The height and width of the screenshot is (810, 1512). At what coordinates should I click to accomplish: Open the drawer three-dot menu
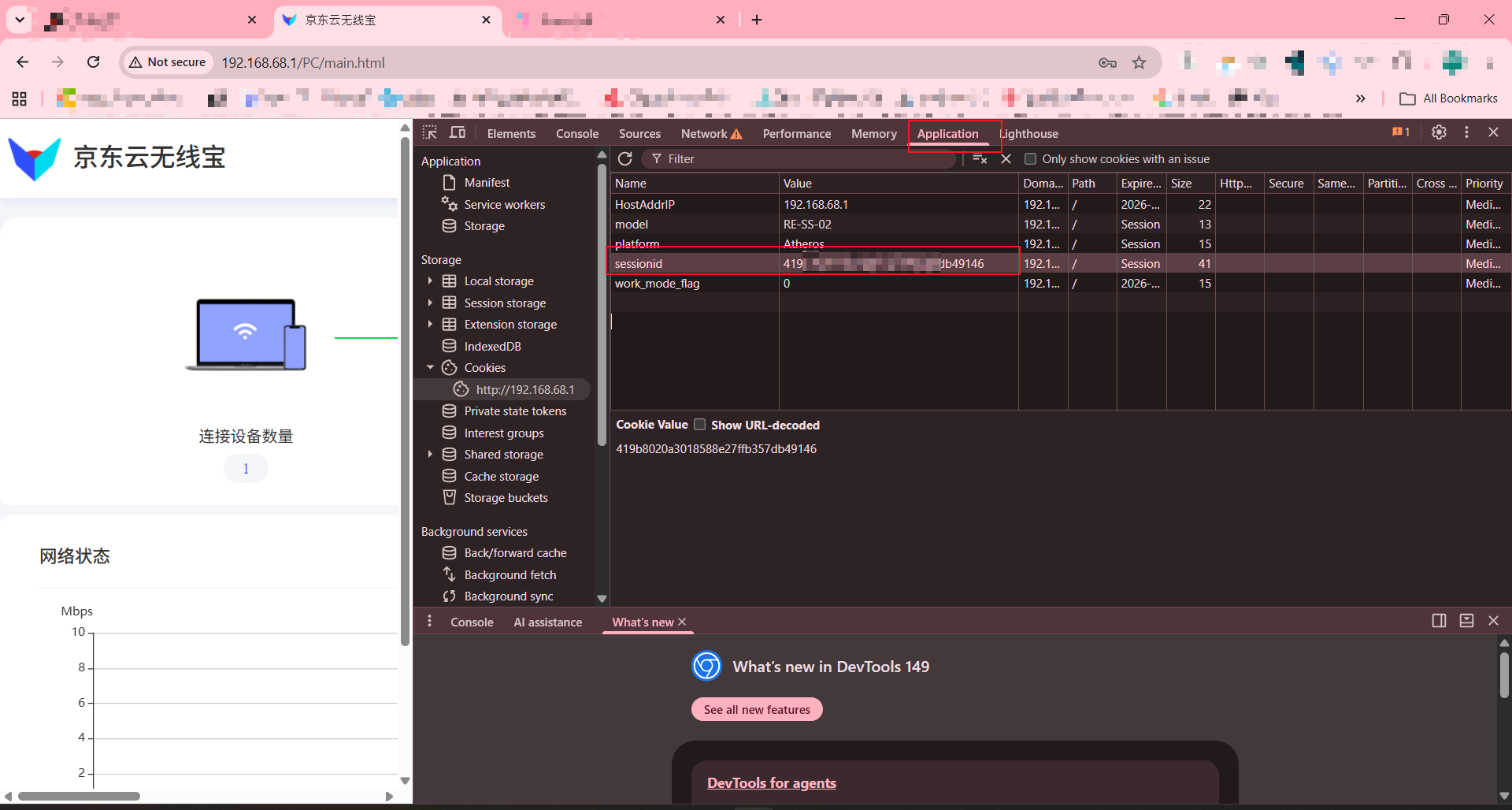coord(429,621)
